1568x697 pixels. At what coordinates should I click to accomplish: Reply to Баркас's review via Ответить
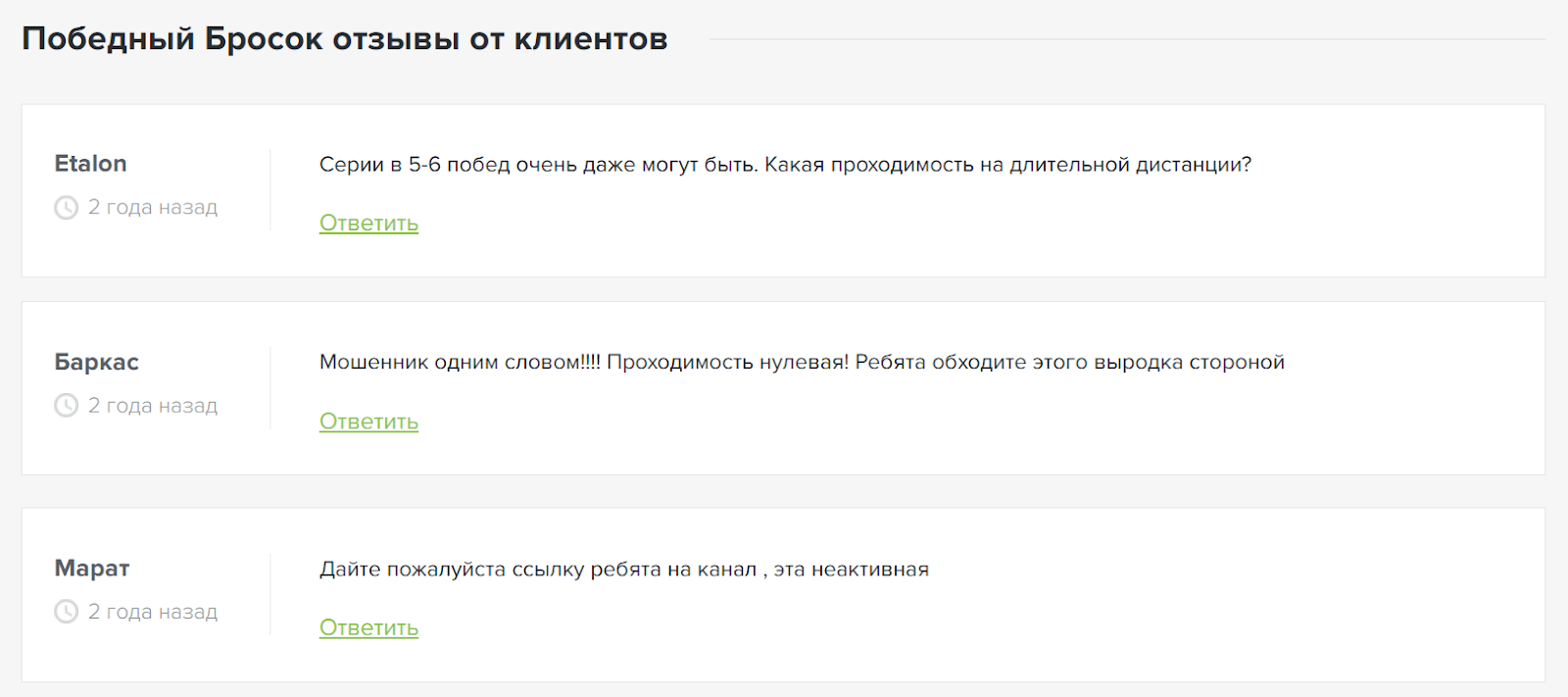368,422
